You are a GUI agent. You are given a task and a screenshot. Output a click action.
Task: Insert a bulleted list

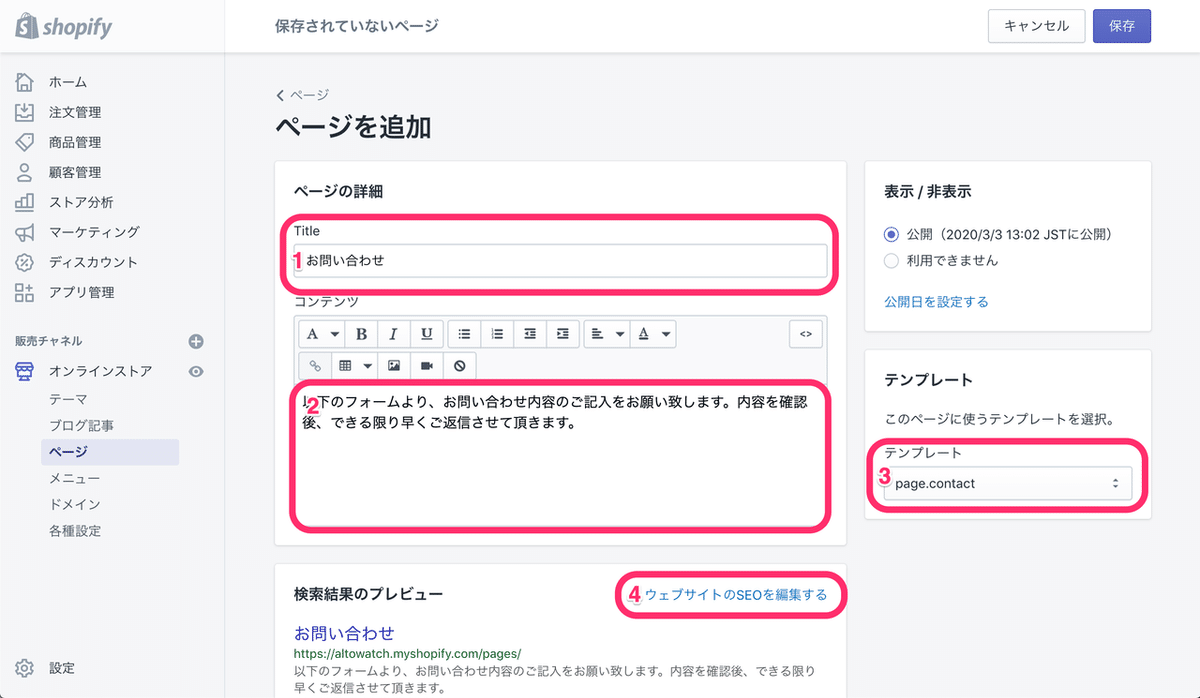463,333
